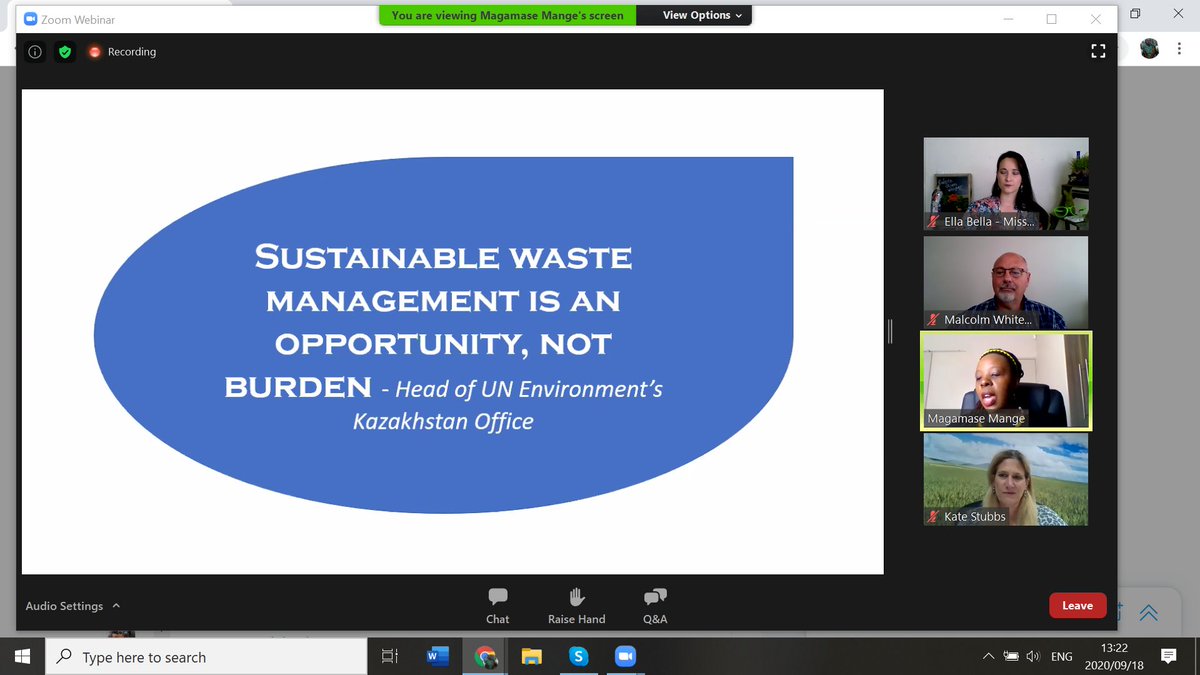Screen dimensions: 1200x675
Task: Click the Zoom Webinar logo icon
Action: tap(30, 19)
